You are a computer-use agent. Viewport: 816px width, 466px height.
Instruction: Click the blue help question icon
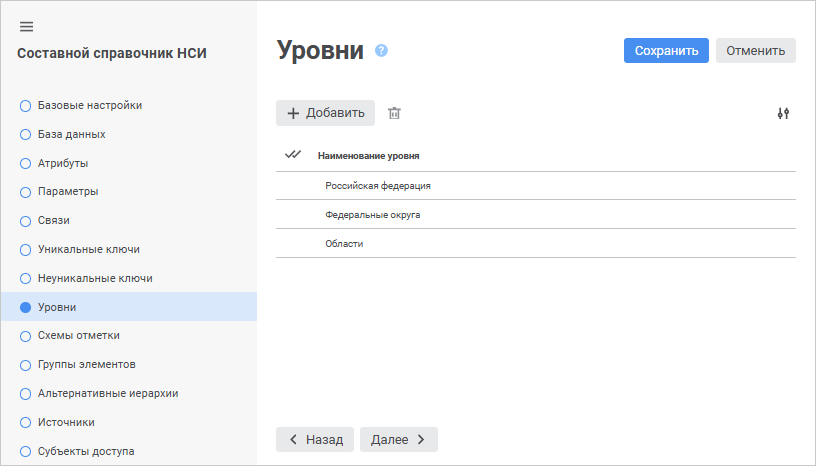coord(381,51)
